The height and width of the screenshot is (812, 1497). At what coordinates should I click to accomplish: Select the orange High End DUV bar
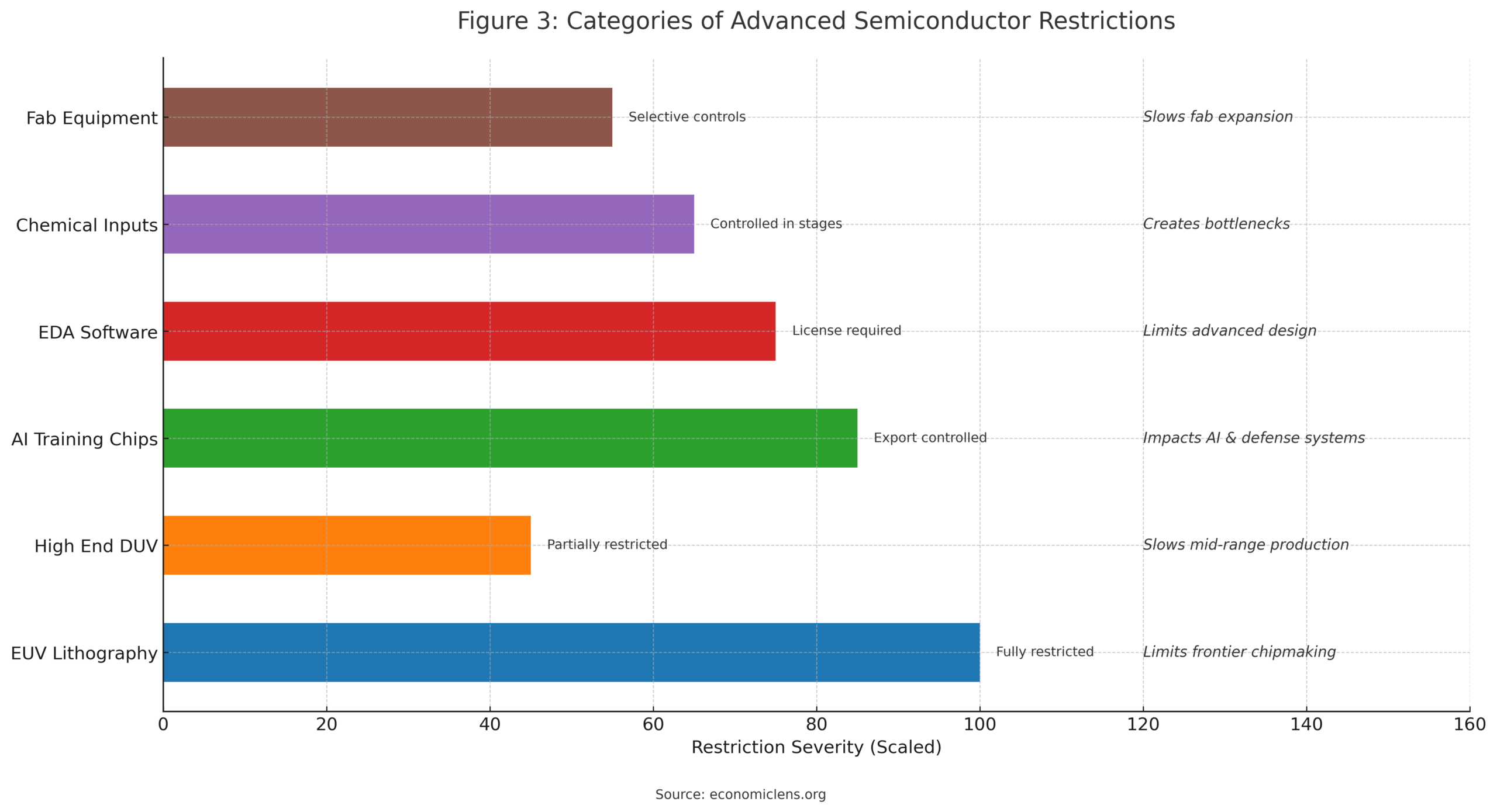[345, 545]
